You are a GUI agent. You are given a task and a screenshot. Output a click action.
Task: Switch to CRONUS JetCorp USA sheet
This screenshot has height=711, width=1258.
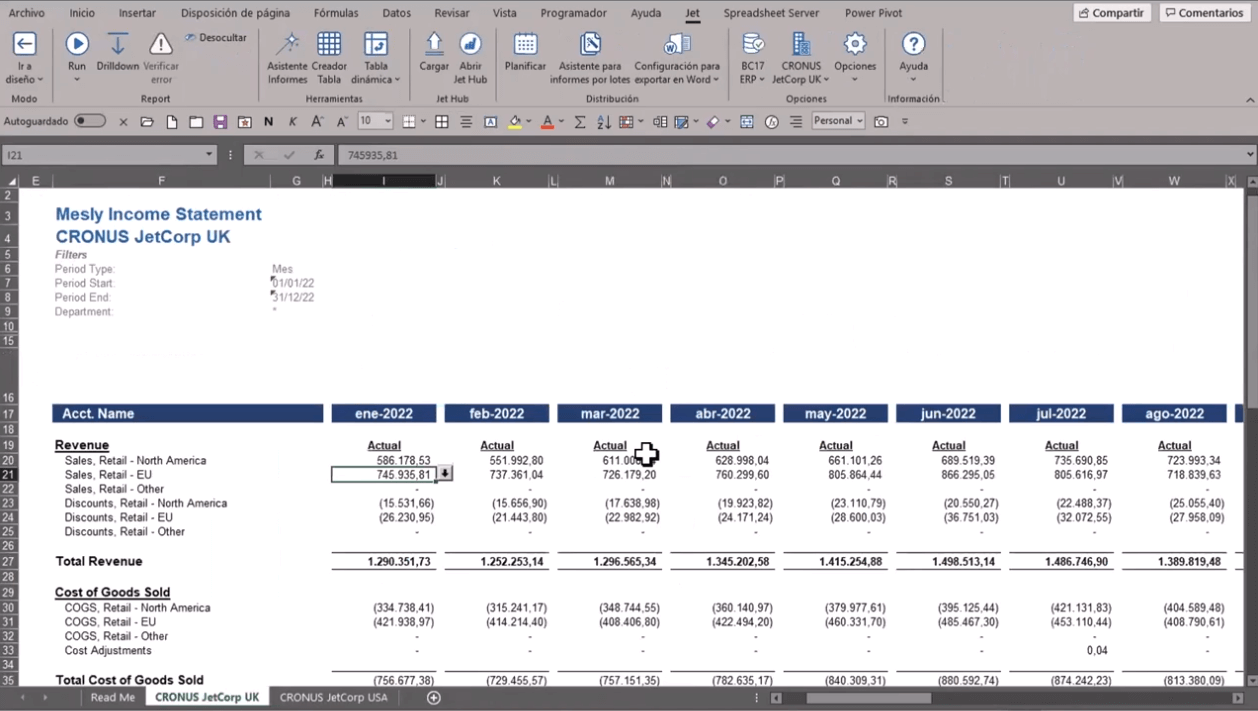333,697
